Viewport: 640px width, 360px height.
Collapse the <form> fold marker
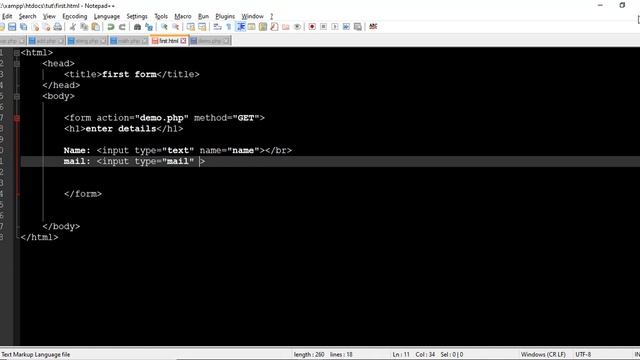point(17,118)
